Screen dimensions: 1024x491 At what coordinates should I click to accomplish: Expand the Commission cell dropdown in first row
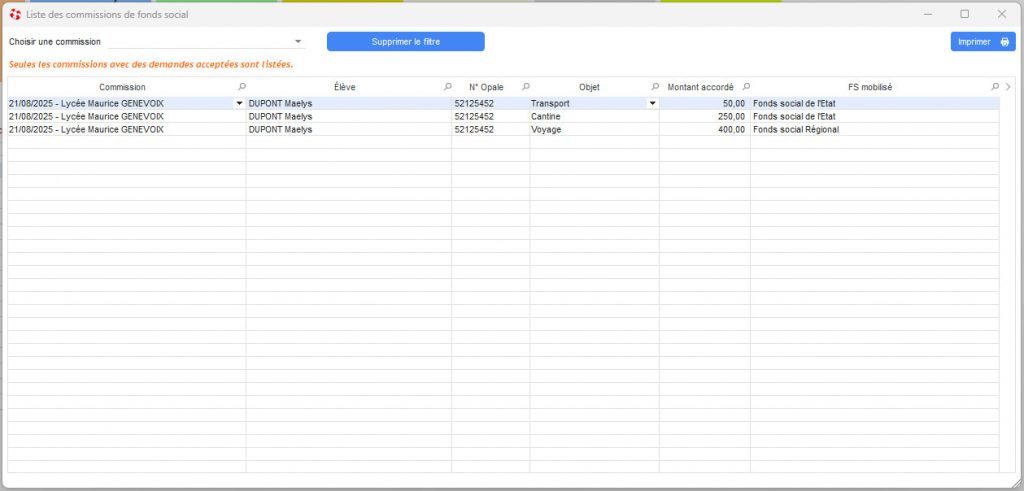point(238,103)
